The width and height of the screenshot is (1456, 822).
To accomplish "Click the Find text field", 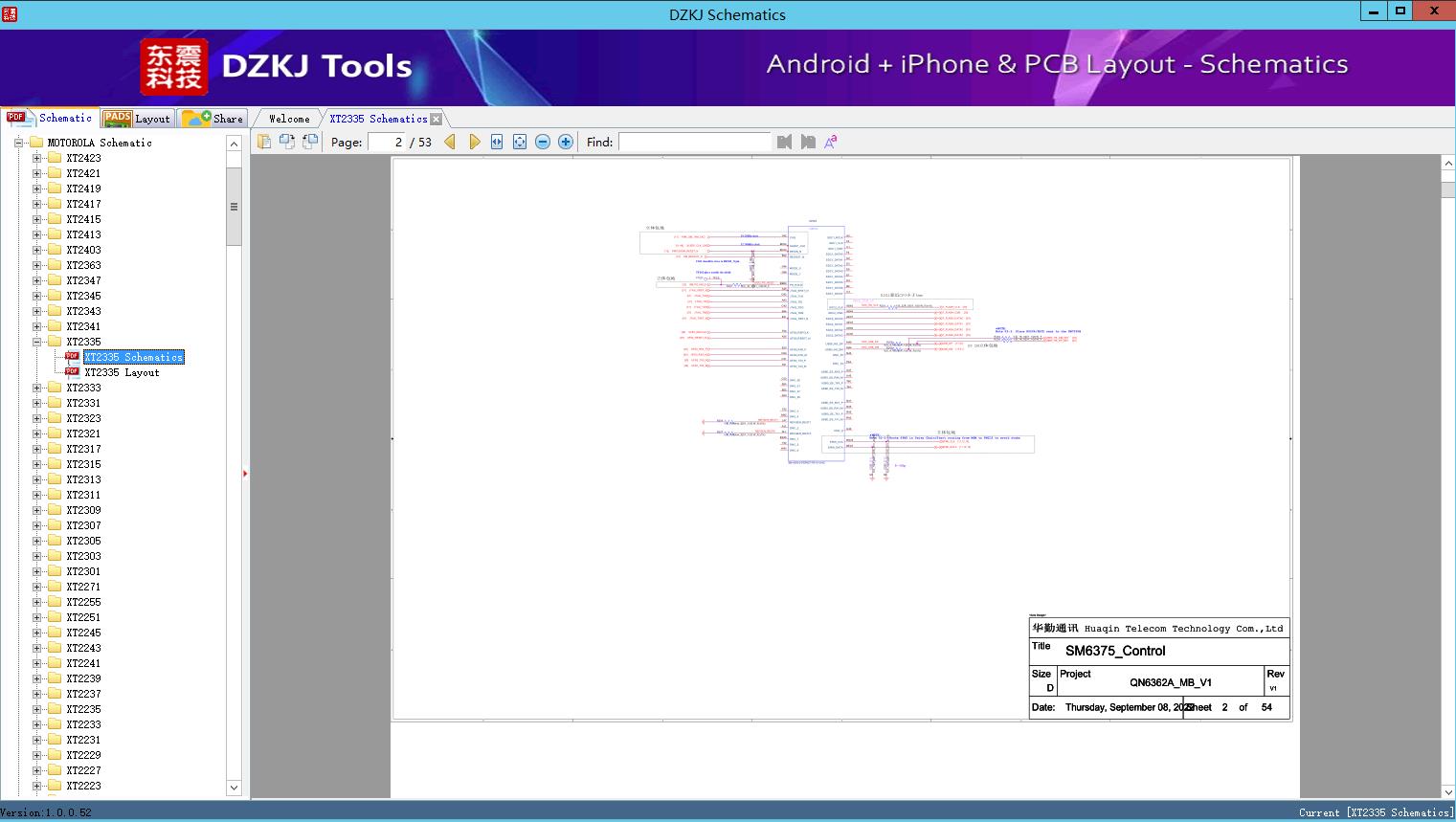I will click(694, 142).
